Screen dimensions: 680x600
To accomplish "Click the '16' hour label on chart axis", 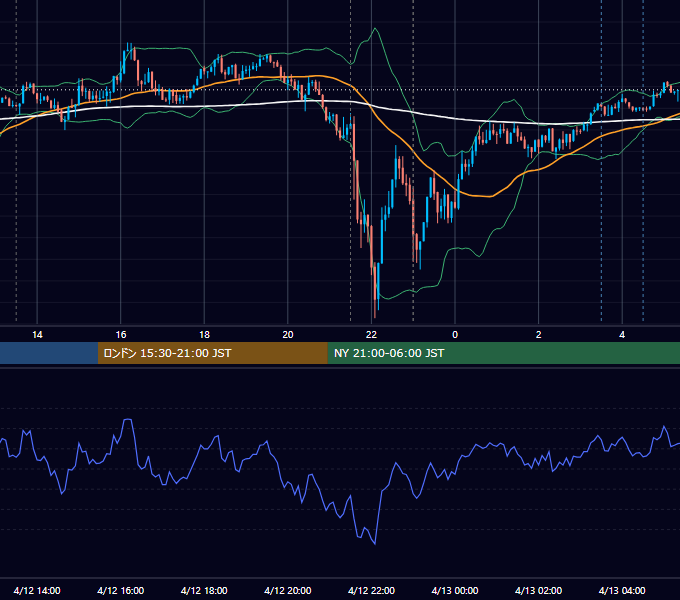I will (x=121, y=335).
